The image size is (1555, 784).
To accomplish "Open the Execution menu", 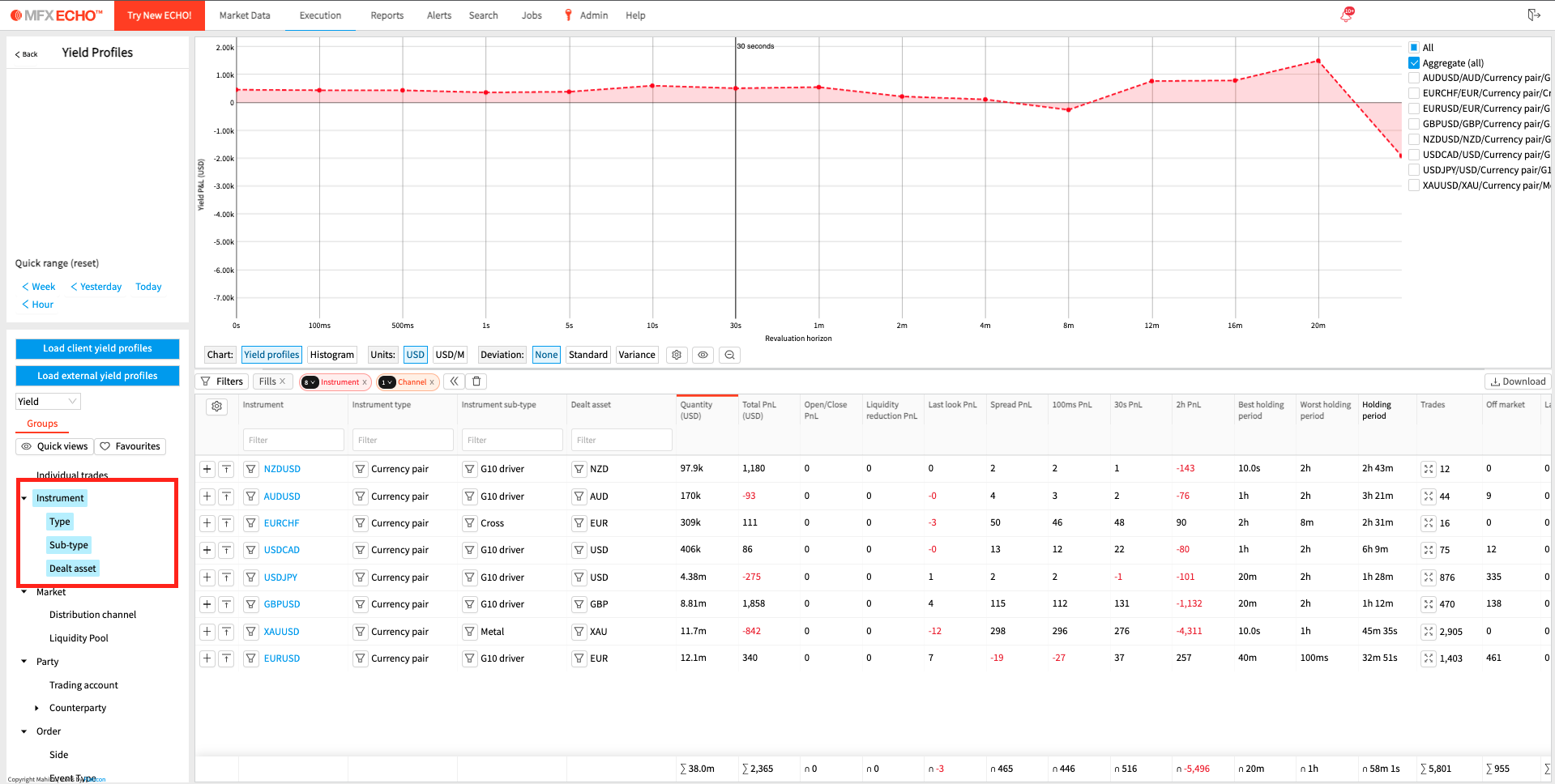I will [320, 15].
